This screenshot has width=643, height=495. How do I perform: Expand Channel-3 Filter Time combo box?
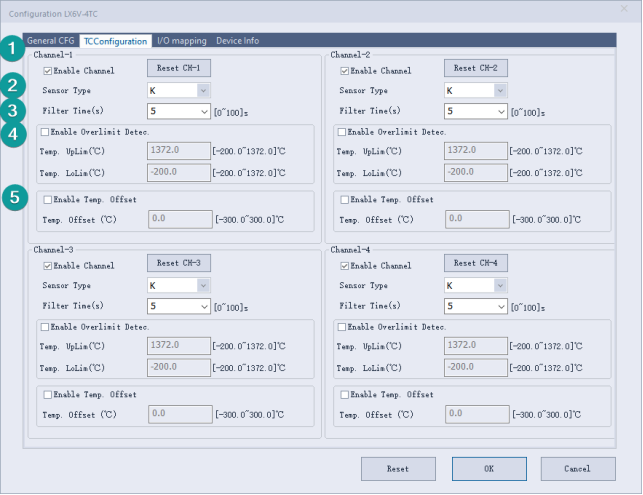click(179, 306)
